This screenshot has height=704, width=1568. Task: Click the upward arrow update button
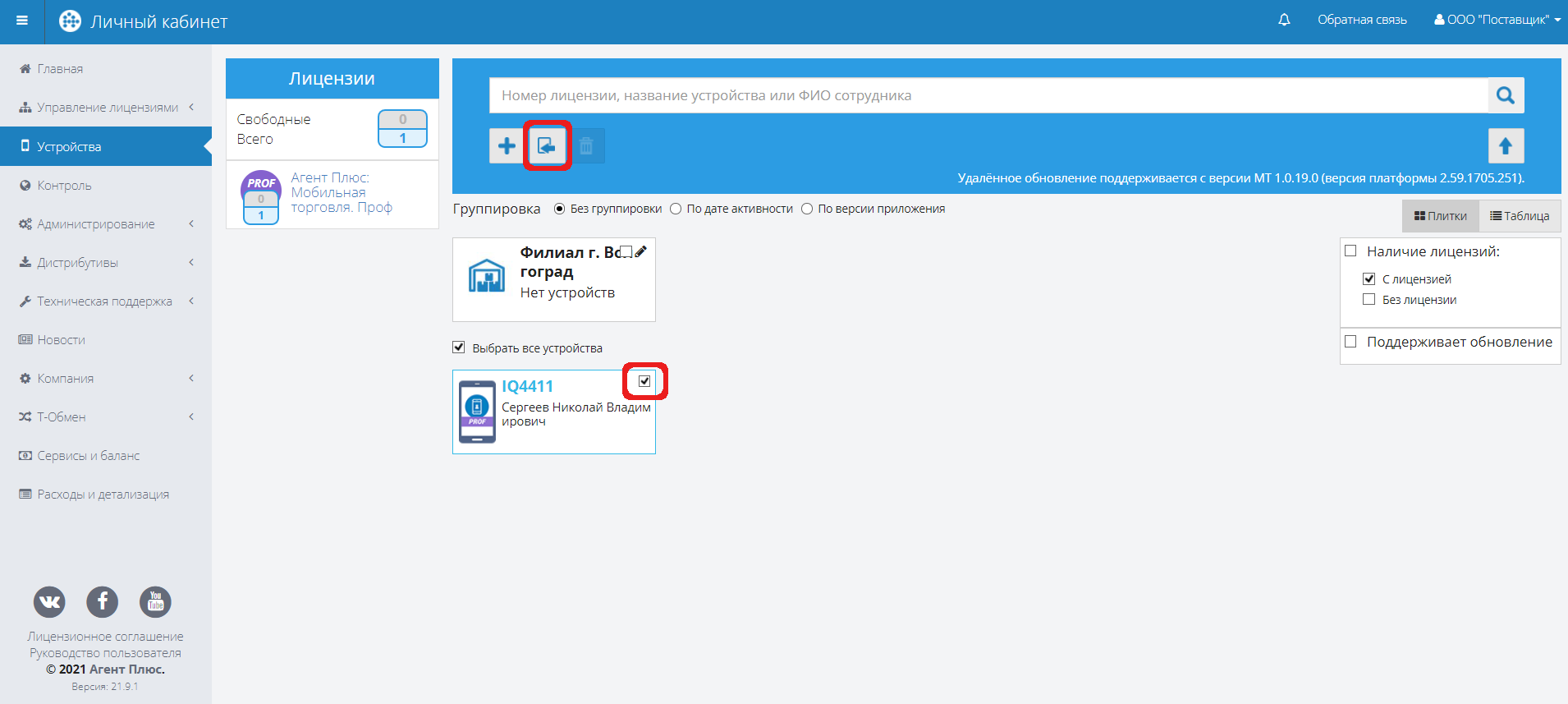1506,146
